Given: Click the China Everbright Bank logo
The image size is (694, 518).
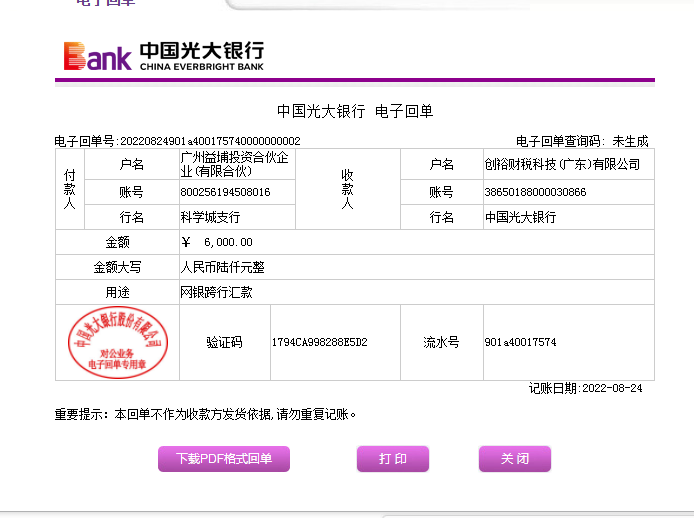Looking at the screenshot, I should click(164, 56).
